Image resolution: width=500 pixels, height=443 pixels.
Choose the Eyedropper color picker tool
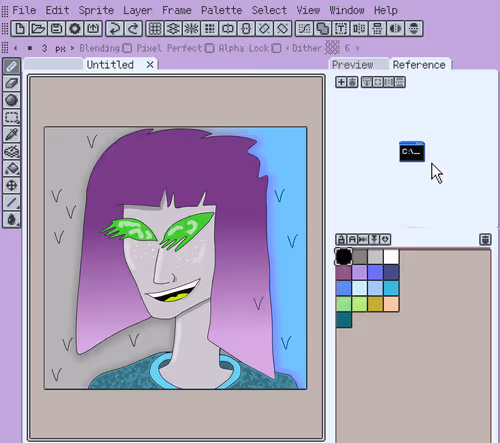click(12, 134)
